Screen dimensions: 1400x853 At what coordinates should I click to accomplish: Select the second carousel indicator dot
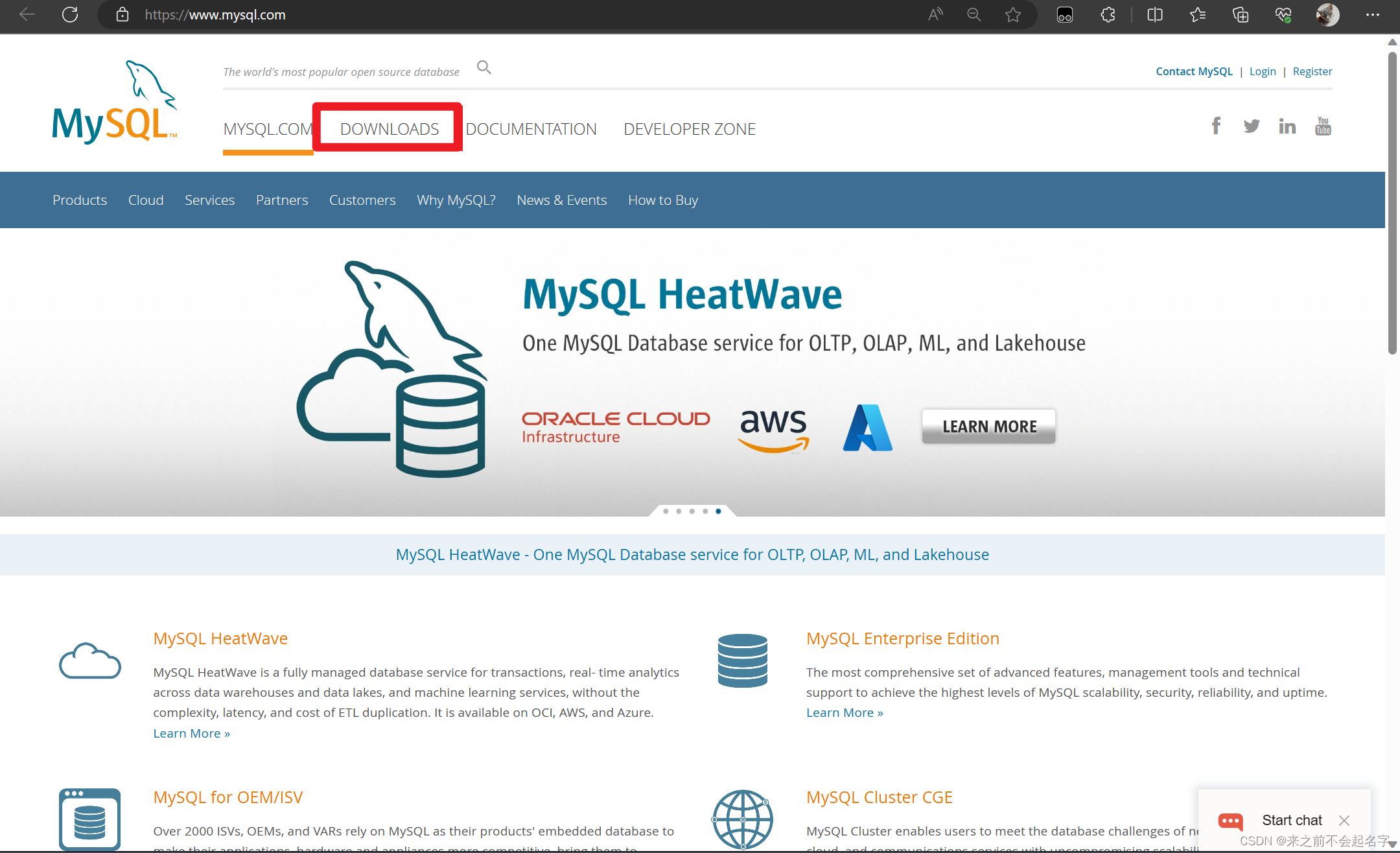[679, 511]
